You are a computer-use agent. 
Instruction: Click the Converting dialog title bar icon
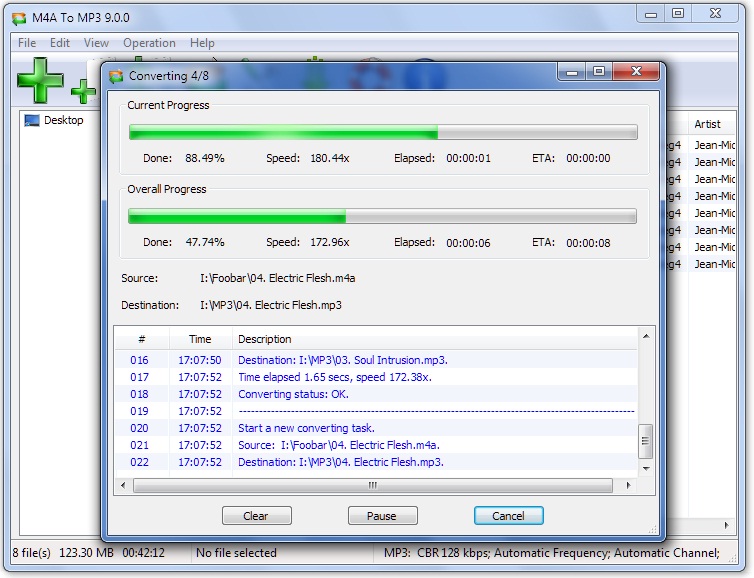point(116,76)
